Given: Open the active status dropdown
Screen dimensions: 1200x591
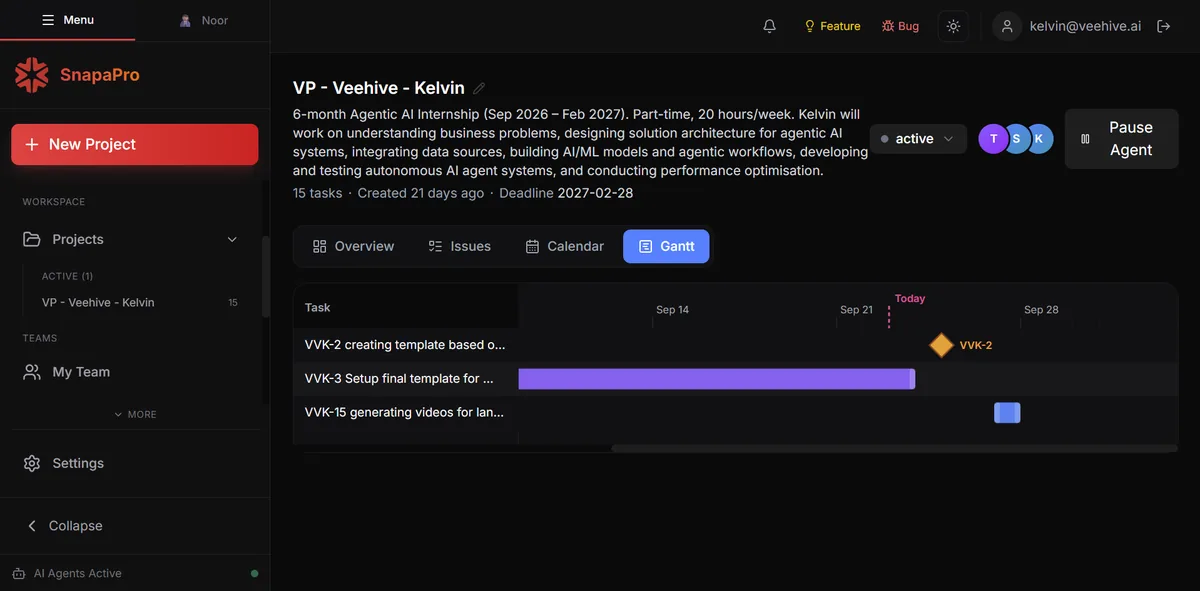Looking at the screenshot, I should (918, 139).
